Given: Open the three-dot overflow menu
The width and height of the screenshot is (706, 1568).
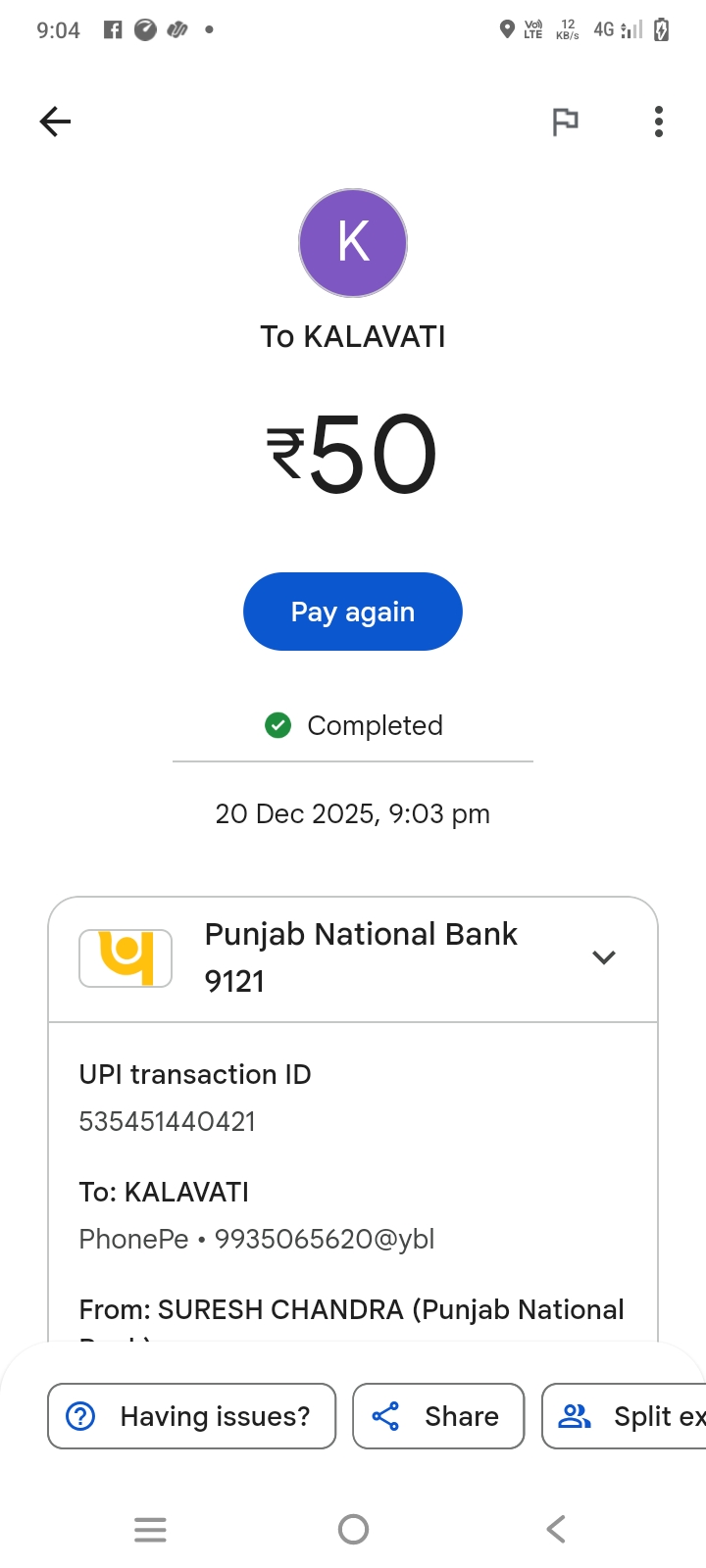Looking at the screenshot, I should (659, 122).
